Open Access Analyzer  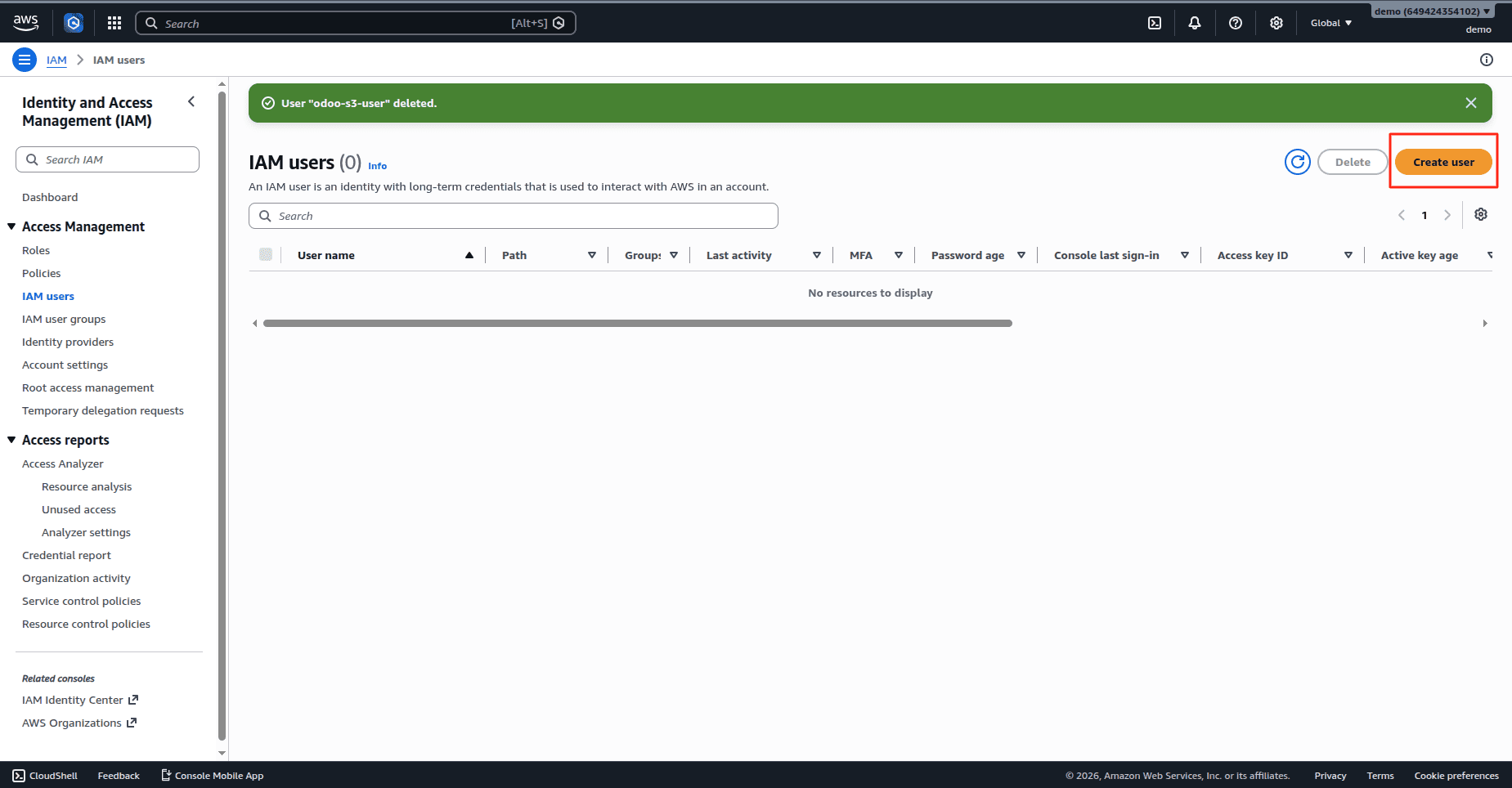63,463
